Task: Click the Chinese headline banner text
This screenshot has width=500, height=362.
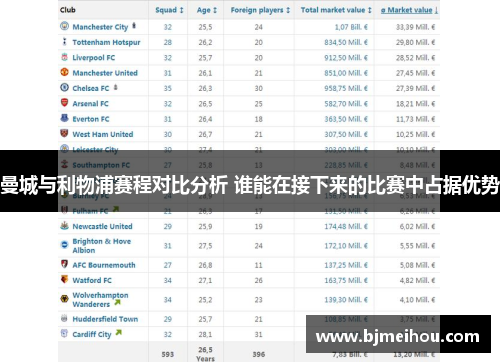Action: (x=250, y=185)
